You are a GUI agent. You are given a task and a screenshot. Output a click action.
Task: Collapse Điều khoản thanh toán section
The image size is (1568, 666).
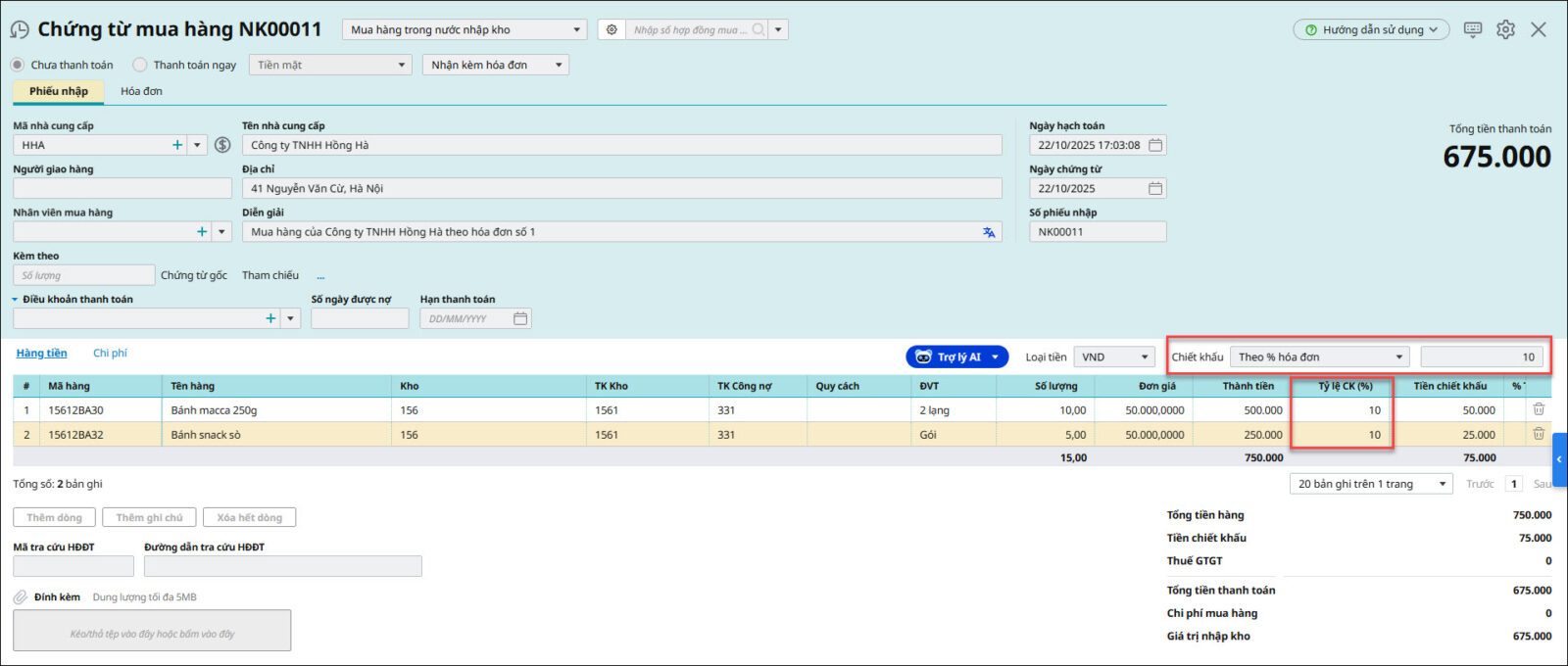[x=16, y=300]
